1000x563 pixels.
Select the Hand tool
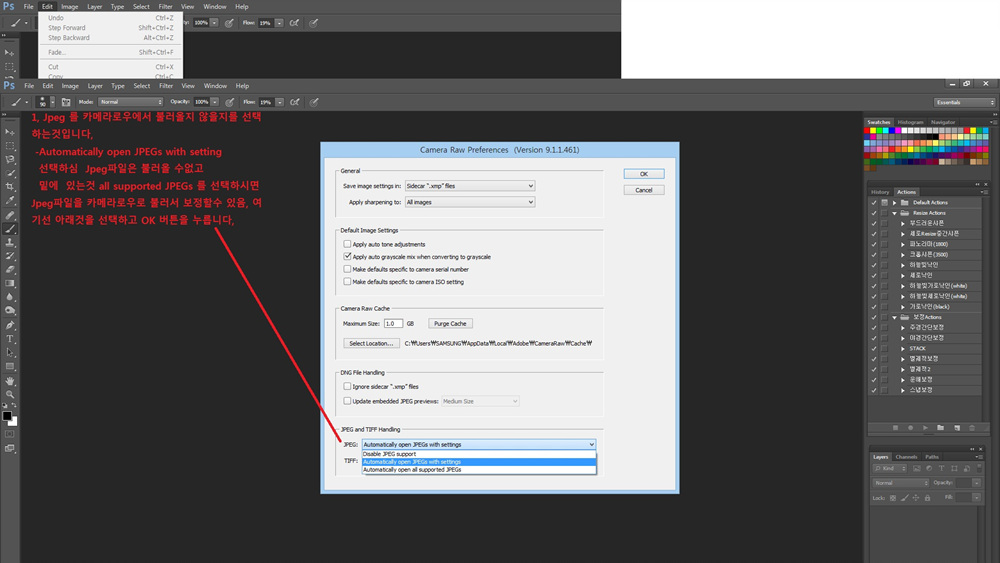[x=10, y=380]
